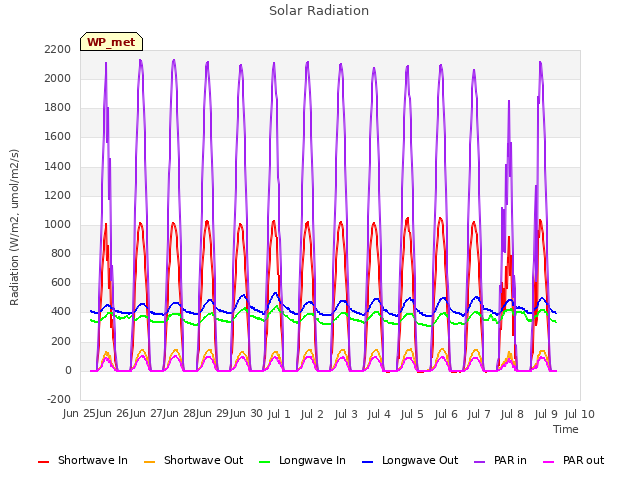Click the magenta PAR out legend swatch
The image size is (640, 480).
pyautogui.click(x=549, y=462)
